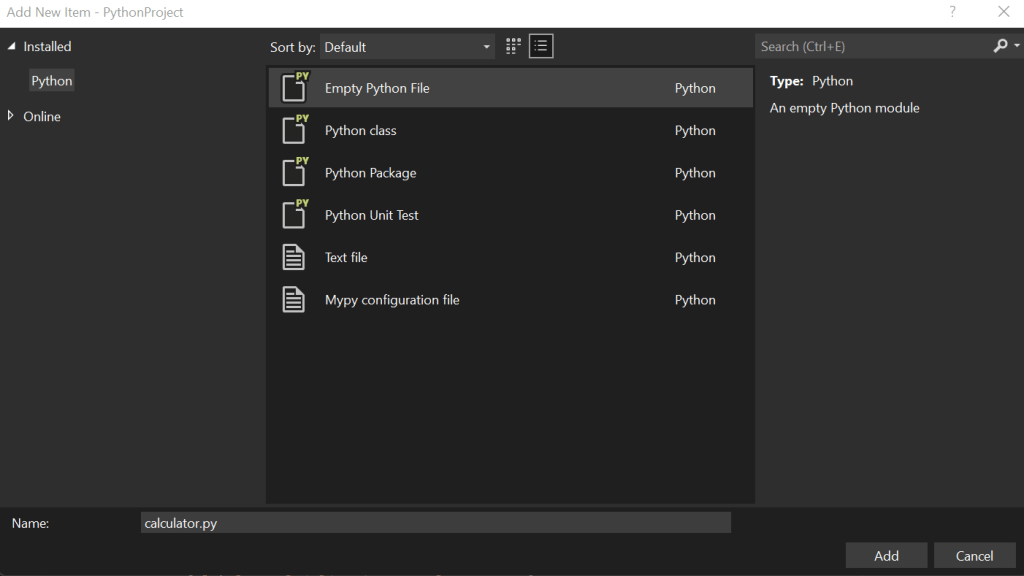This screenshot has width=1024, height=576.
Task: Click the search magnifier icon
Action: 1000,46
